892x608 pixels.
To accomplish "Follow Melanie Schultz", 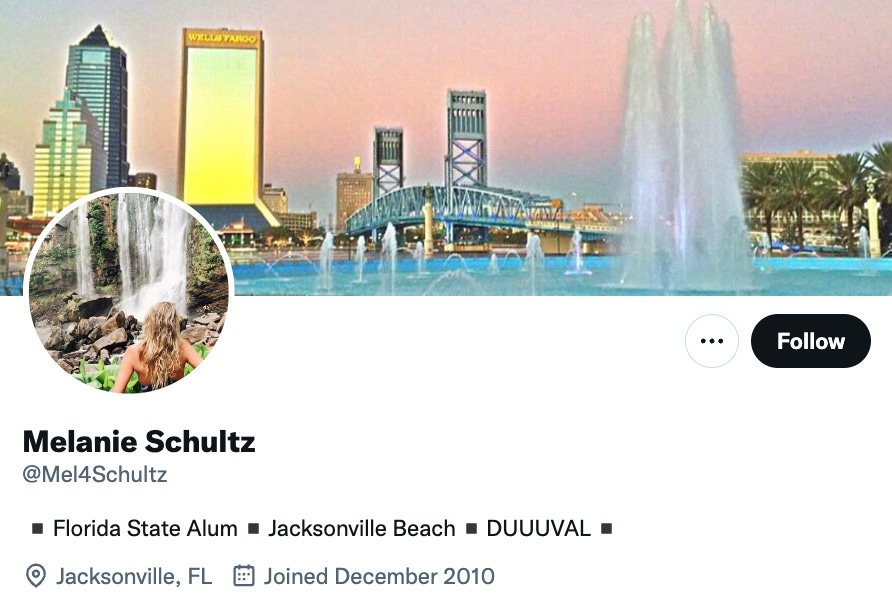I will (811, 341).
